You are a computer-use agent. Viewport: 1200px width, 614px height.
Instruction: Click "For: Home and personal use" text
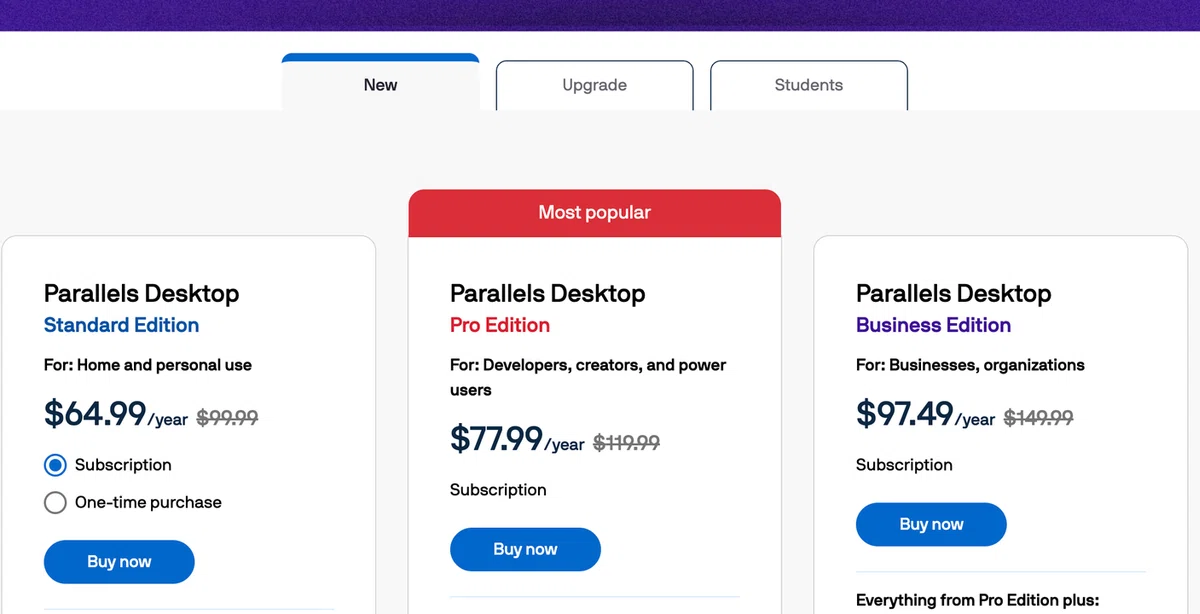pos(148,365)
